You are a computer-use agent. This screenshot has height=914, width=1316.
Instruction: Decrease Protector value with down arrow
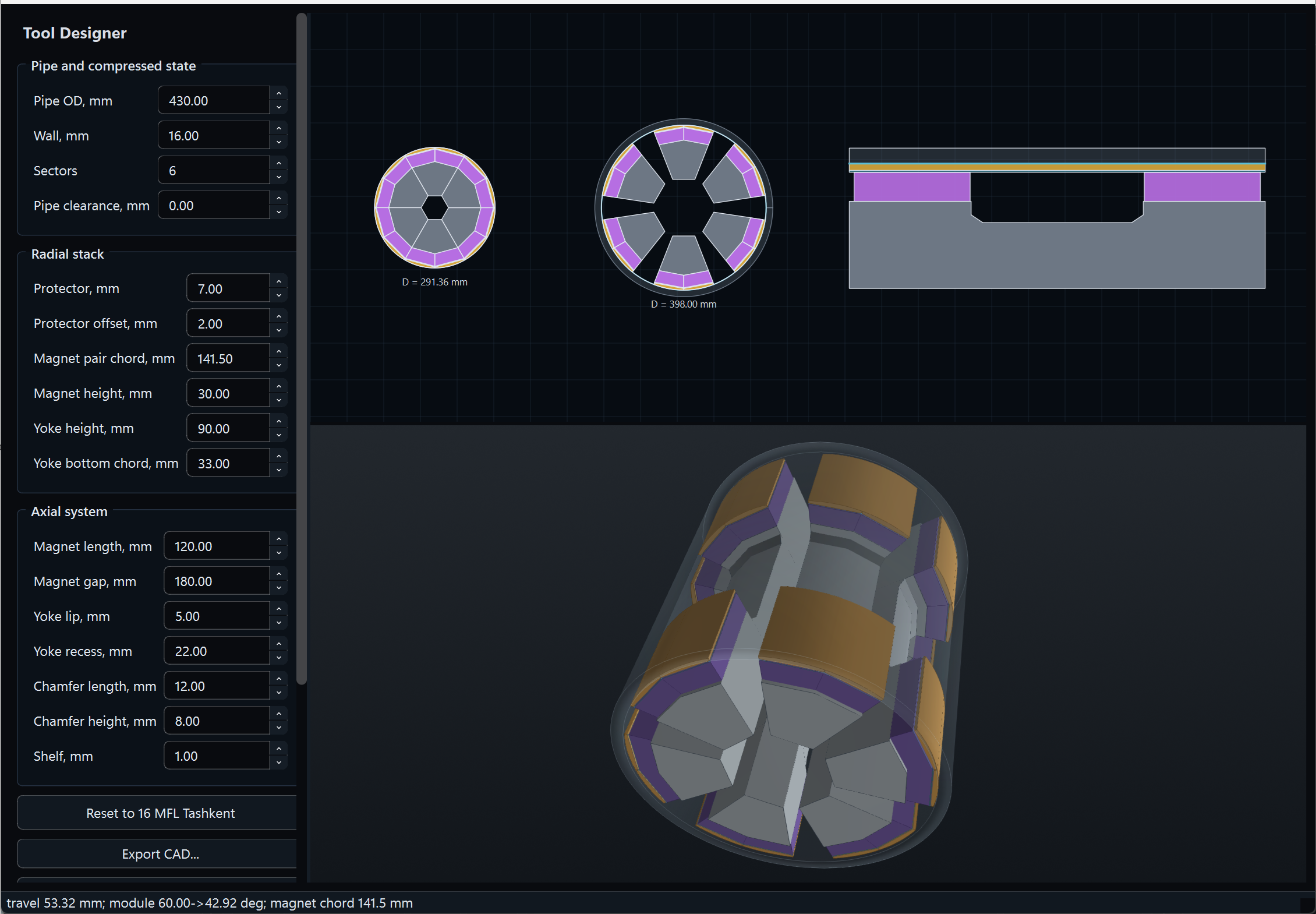pyautogui.click(x=279, y=295)
